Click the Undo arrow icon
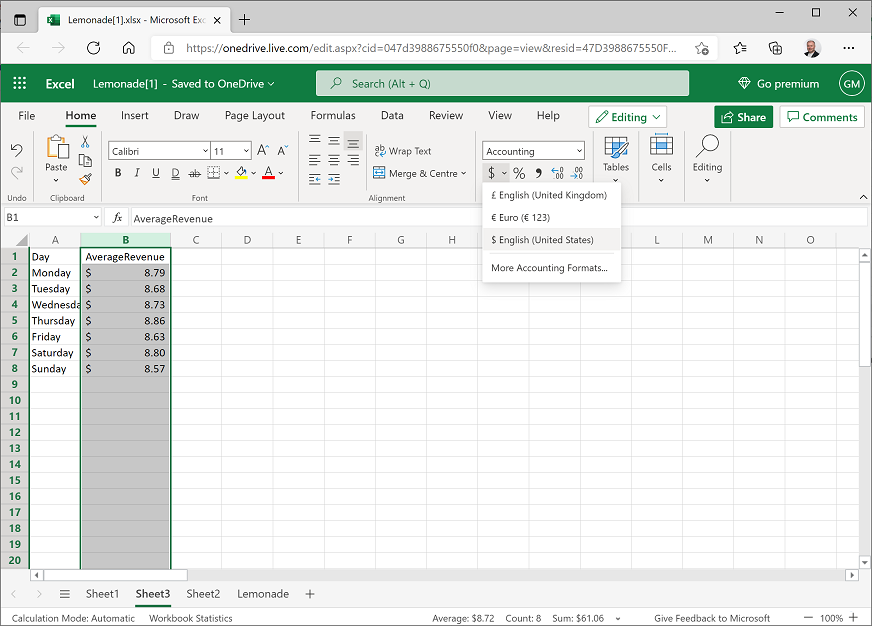 click(16, 150)
